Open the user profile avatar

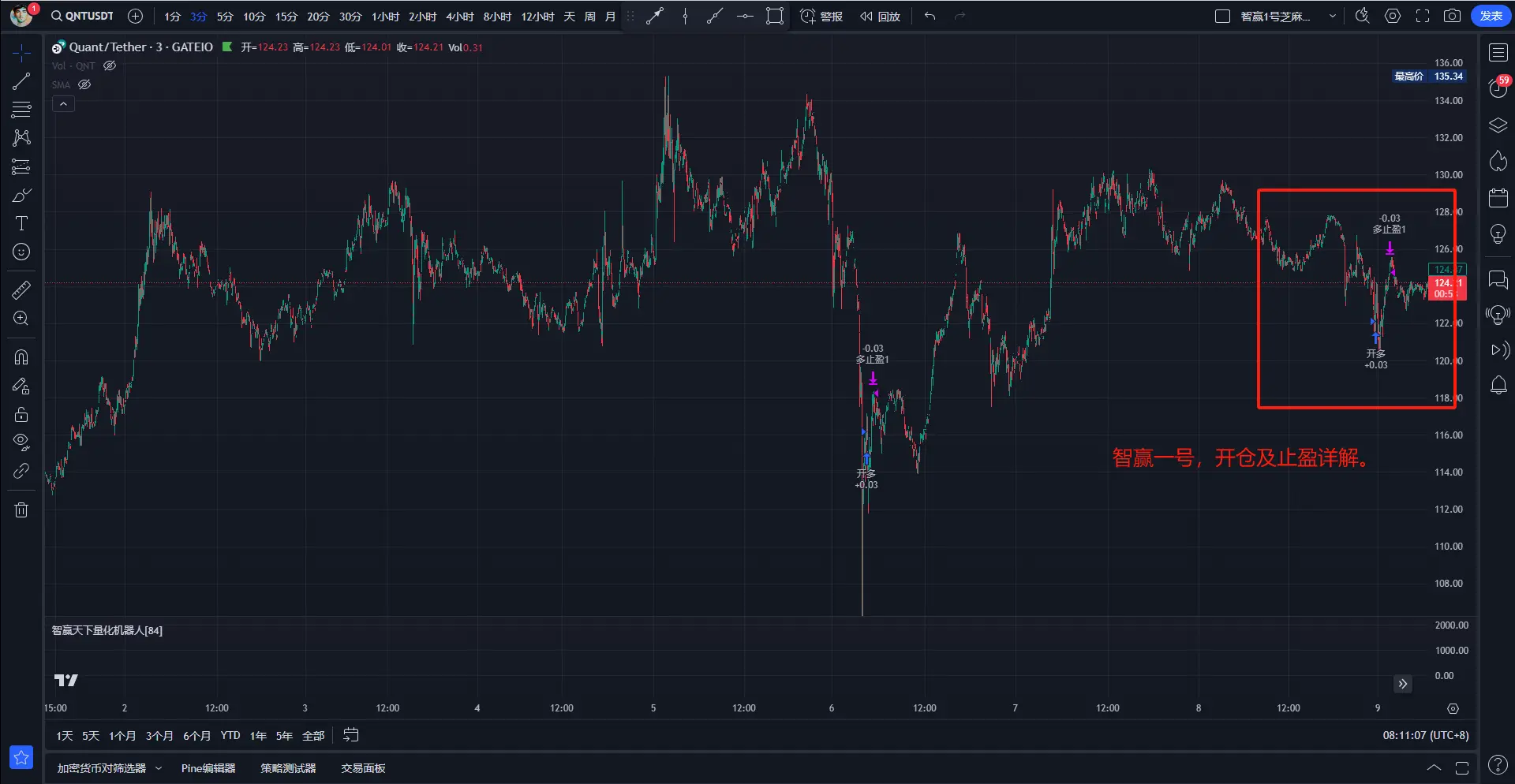click(x=21, y=15)
